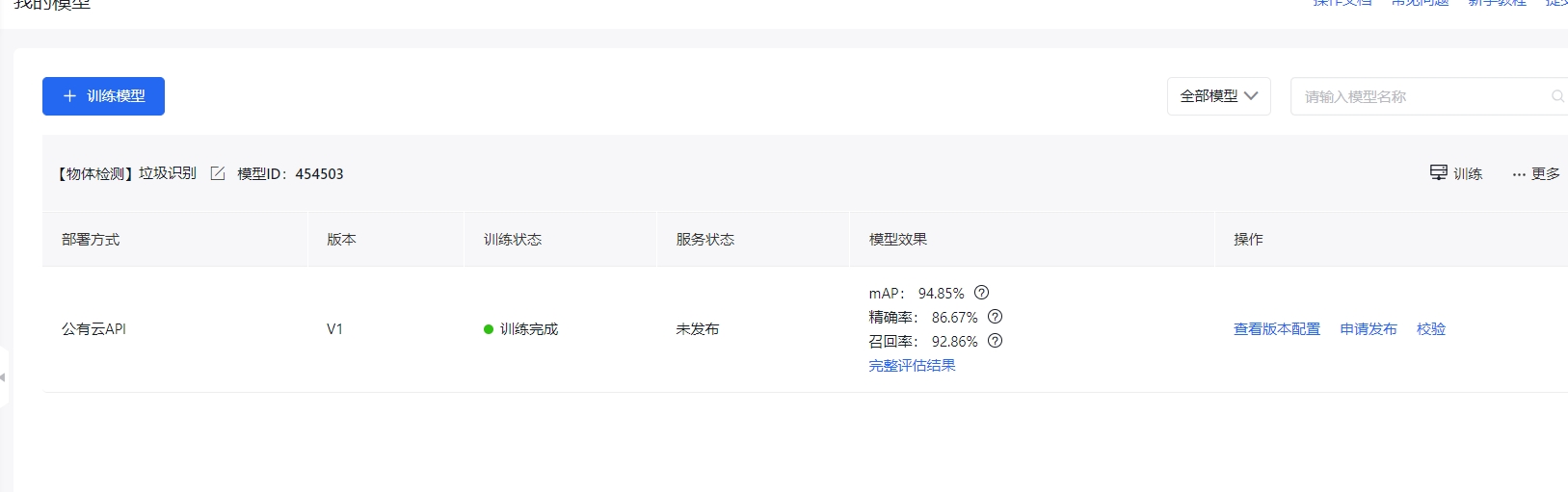Click the 召回率 help question icon
Viewport: 1568px width, 492px height.
(996, 341)
